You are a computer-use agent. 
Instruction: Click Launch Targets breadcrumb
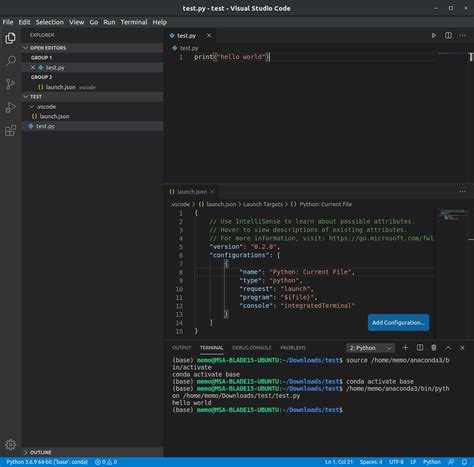tap(263, 204)
